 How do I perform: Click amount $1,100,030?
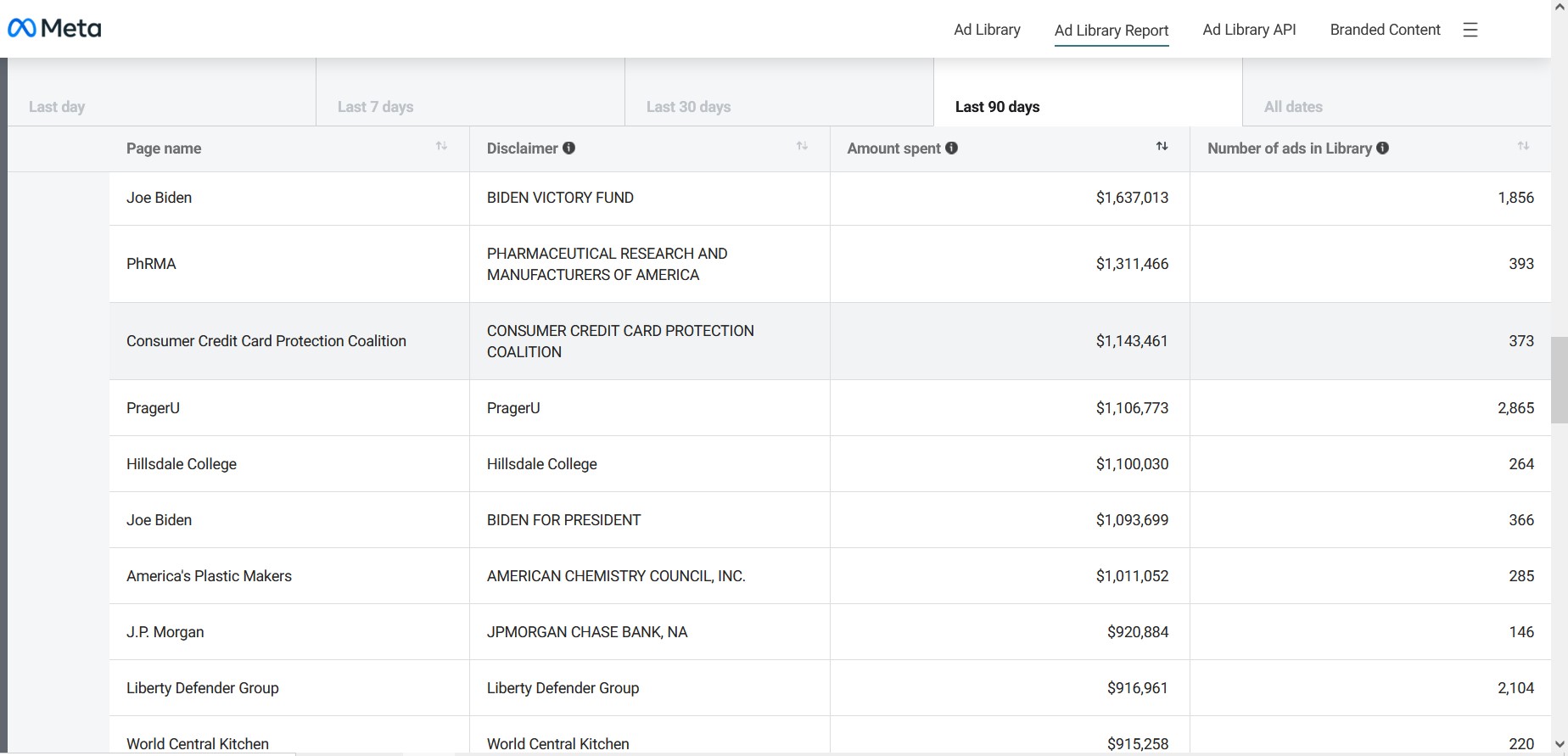1132,464
